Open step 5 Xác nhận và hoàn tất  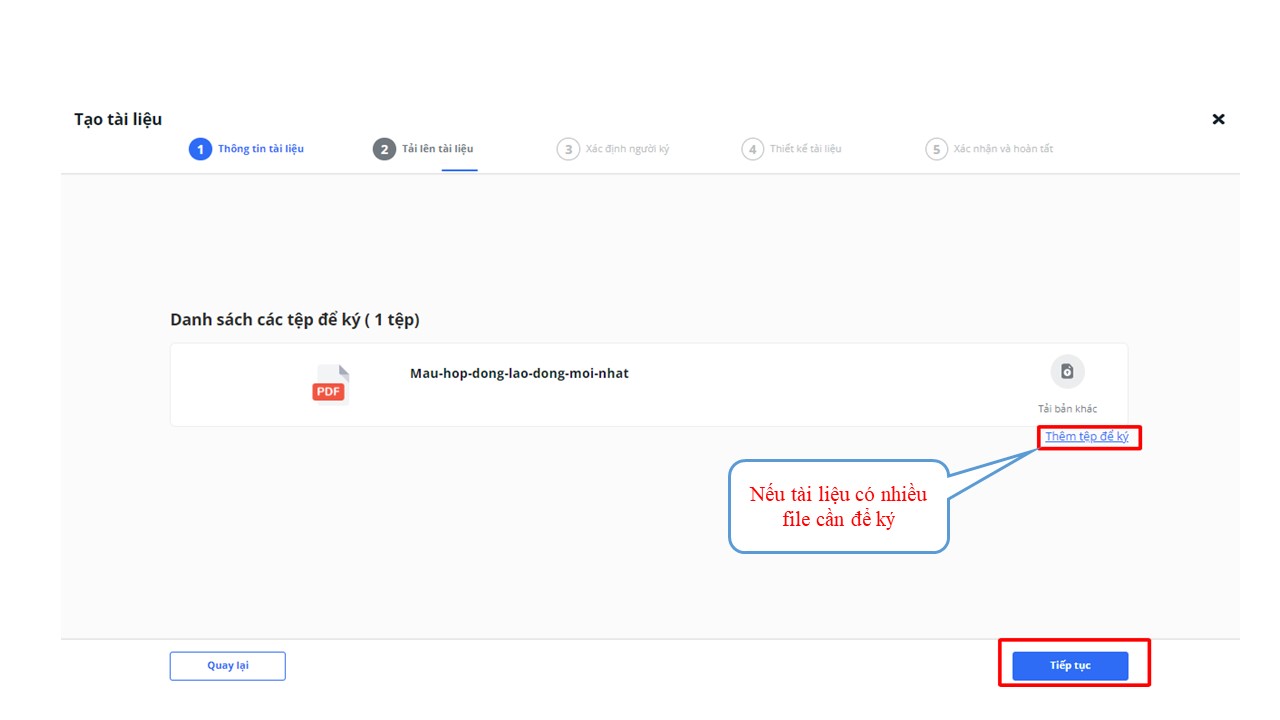[989, 149]
